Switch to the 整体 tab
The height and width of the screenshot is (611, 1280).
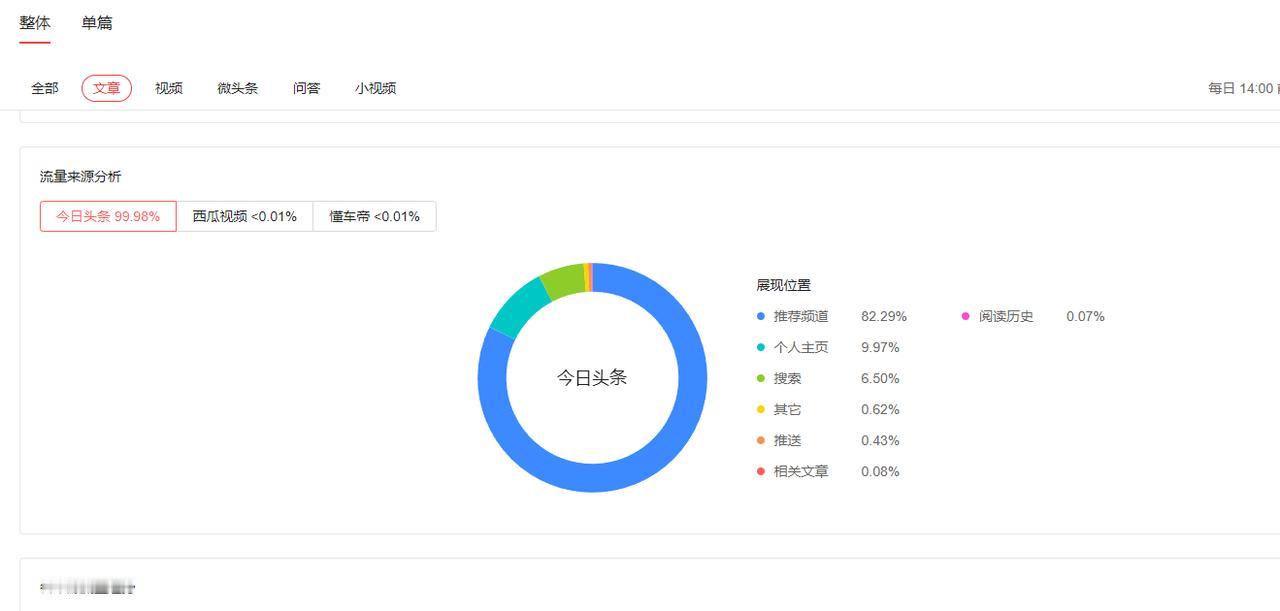(x=35, y=23)
